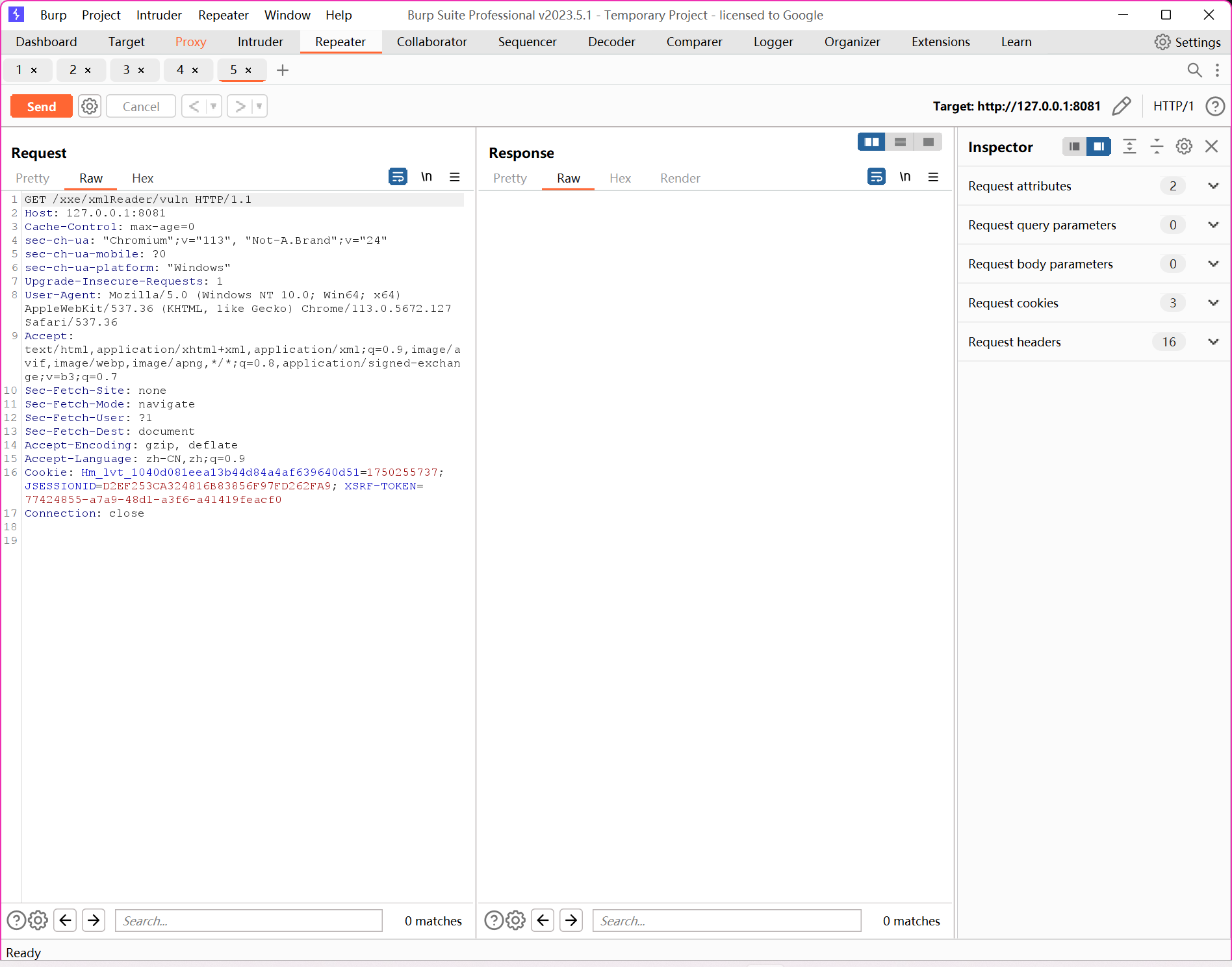1232x967 pixels.
Task: Open the Help menu
Action: tap(339, 15)
